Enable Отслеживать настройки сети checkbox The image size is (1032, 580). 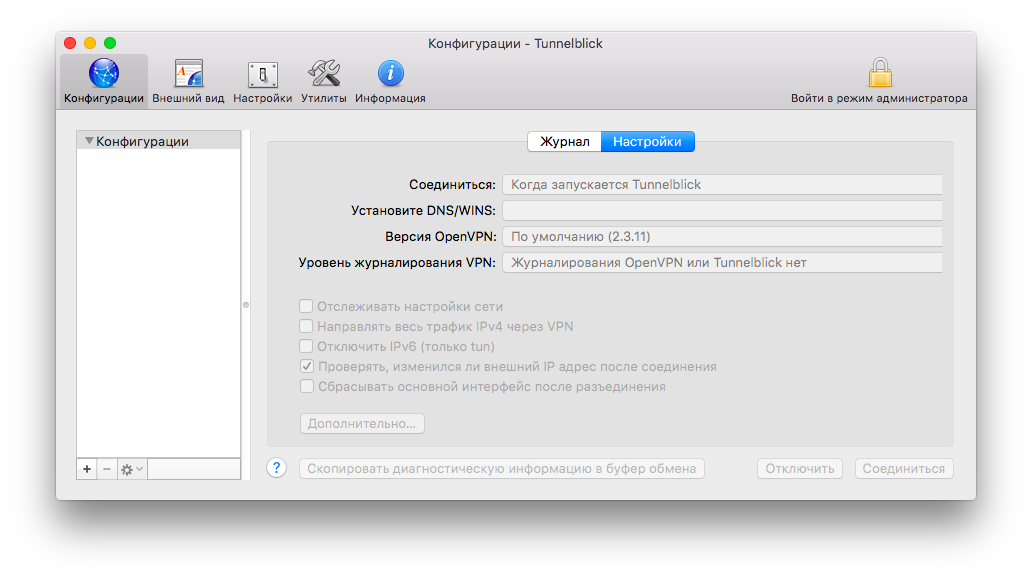pyautogui.click(x=306, y=306)
